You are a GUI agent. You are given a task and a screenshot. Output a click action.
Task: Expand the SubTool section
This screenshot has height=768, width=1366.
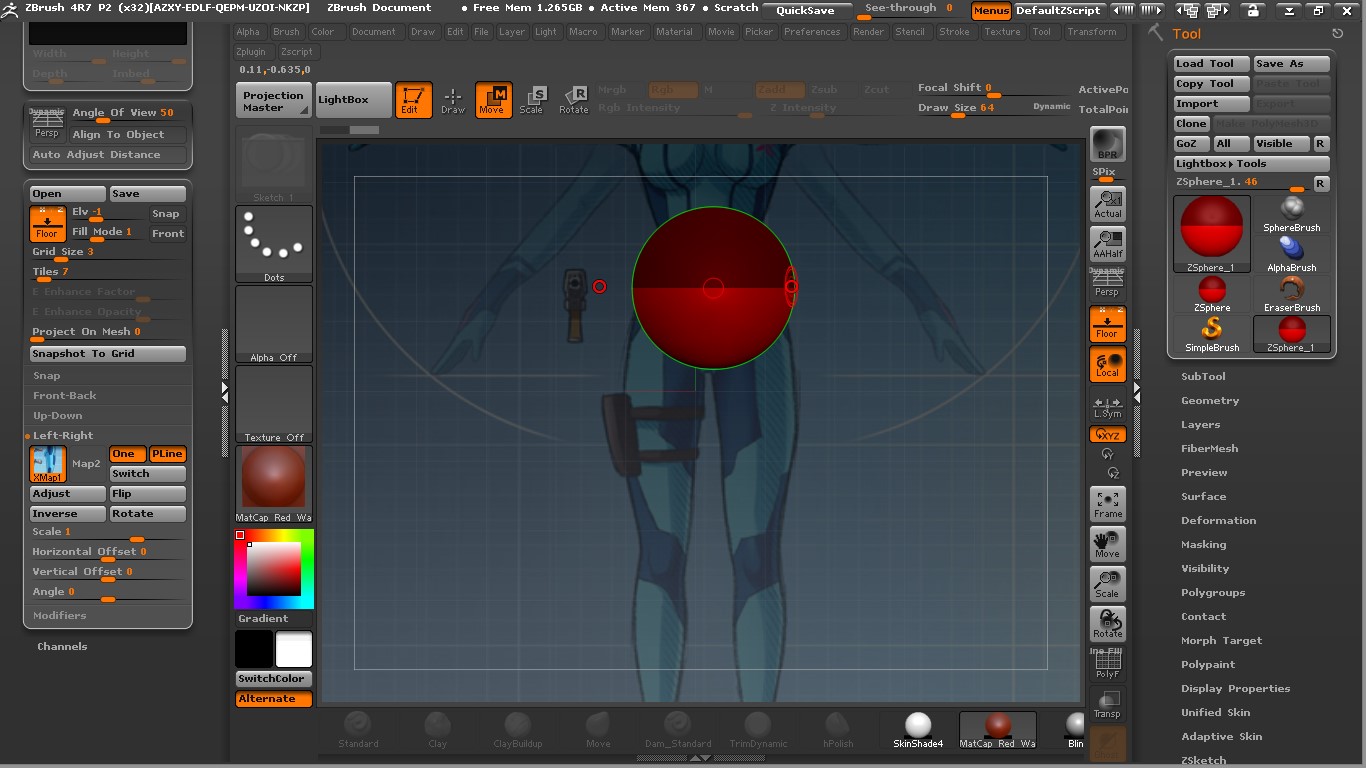coord(1203,377)
